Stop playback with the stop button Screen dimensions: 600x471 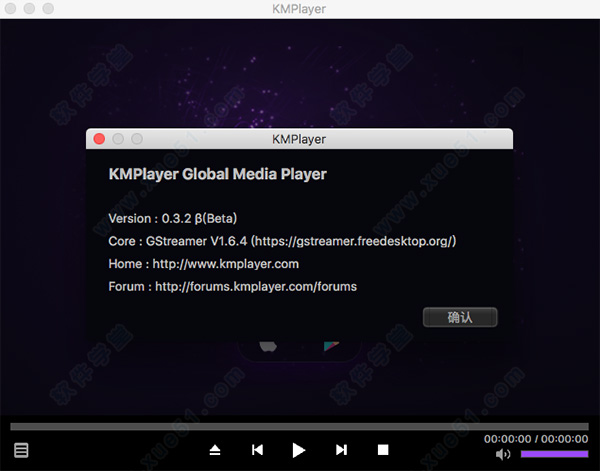(383, 450)
